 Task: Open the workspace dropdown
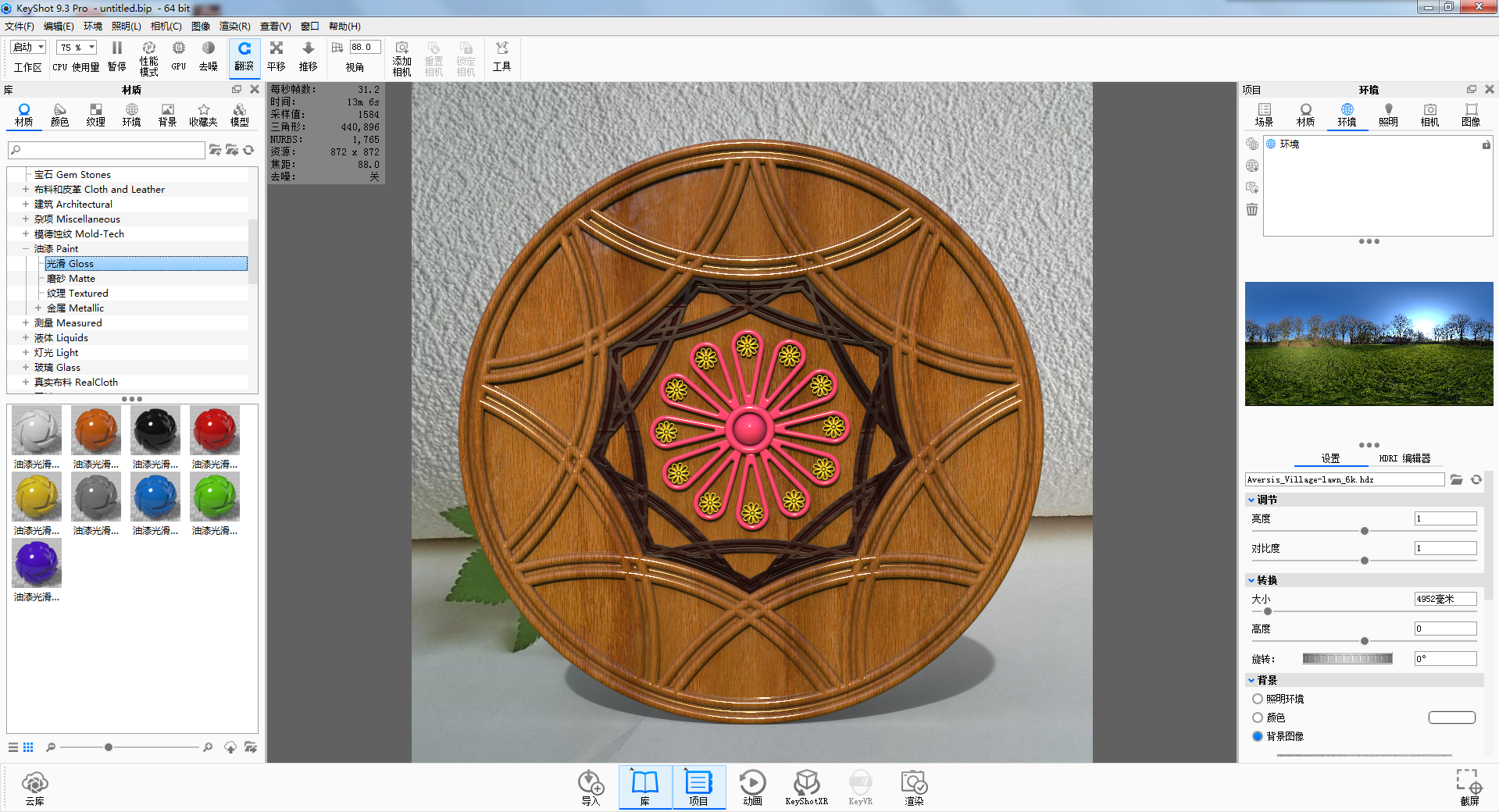[x=28, y=47]
